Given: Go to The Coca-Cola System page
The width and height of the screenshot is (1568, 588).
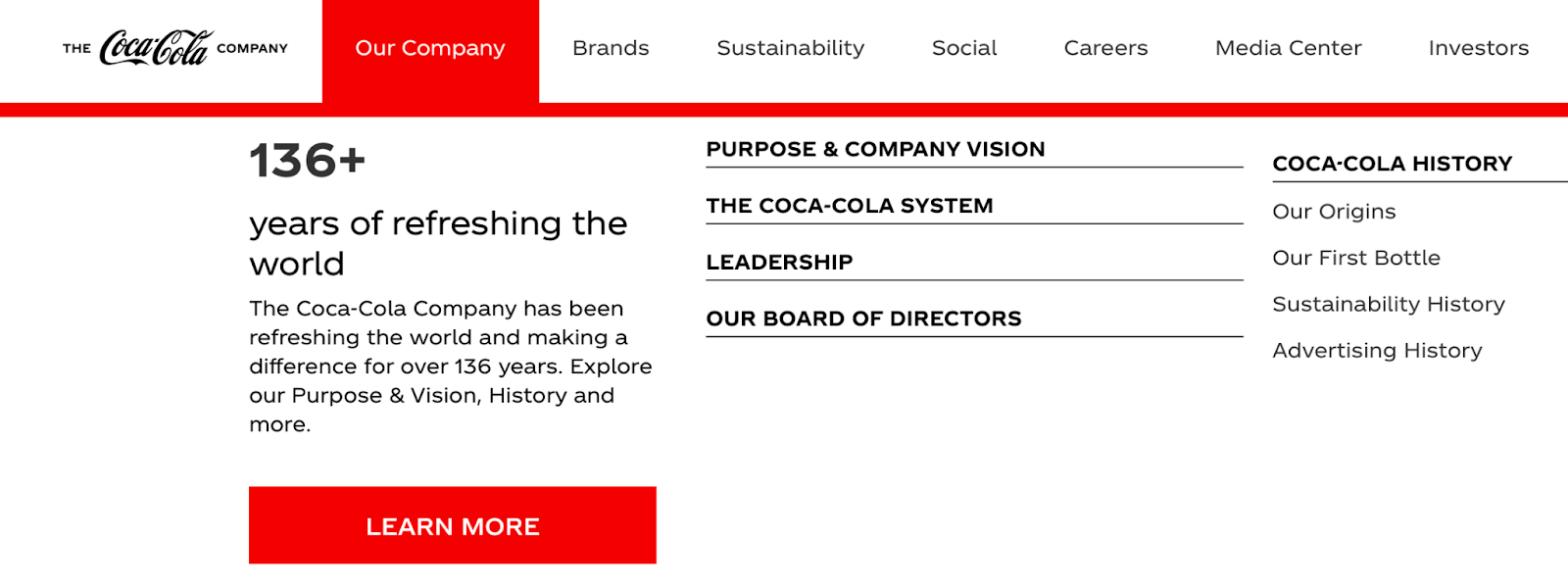Looking at the screenshot, I should 849,206.
